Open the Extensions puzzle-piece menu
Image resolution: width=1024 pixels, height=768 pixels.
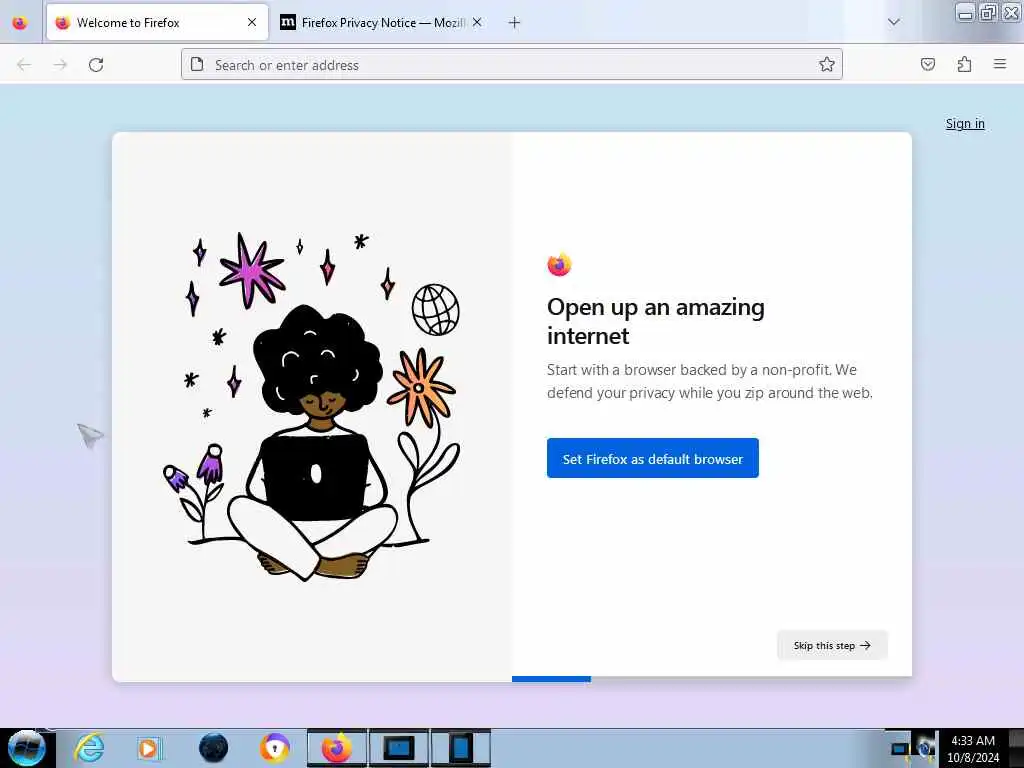pyautogui.click(x=964, y=64)
